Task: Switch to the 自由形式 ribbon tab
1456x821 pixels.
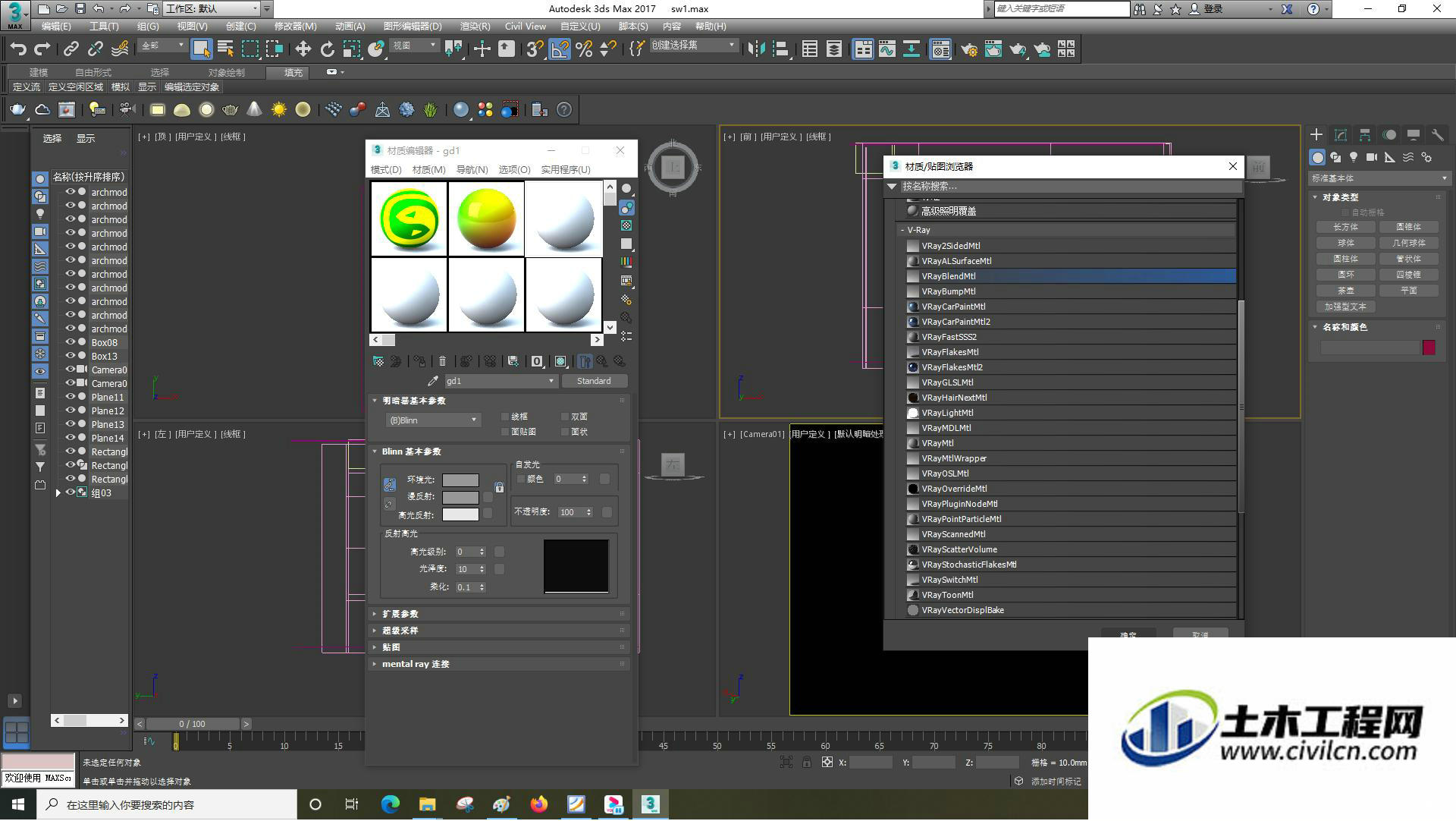Action: [93, 72]
